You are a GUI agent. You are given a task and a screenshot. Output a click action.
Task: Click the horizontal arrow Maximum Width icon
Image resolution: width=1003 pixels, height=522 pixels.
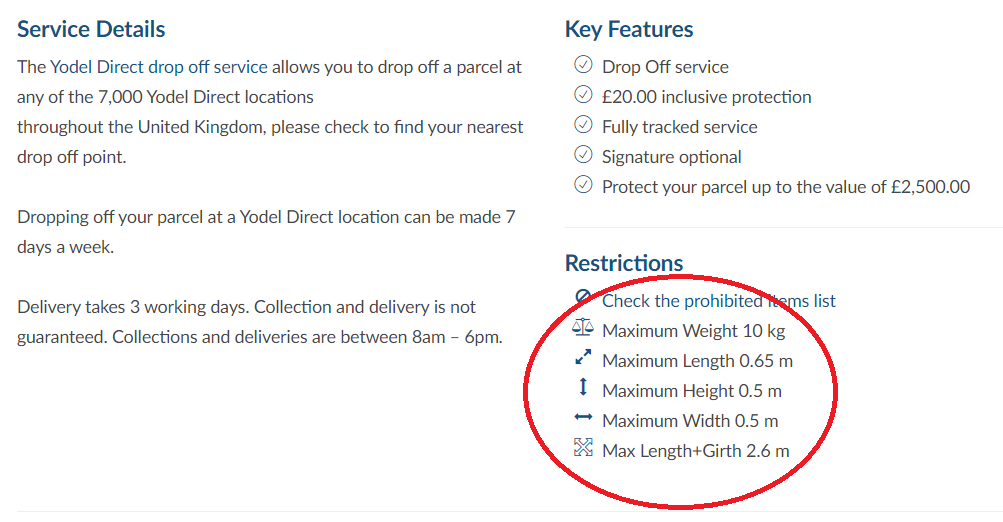tap(583, 417)
